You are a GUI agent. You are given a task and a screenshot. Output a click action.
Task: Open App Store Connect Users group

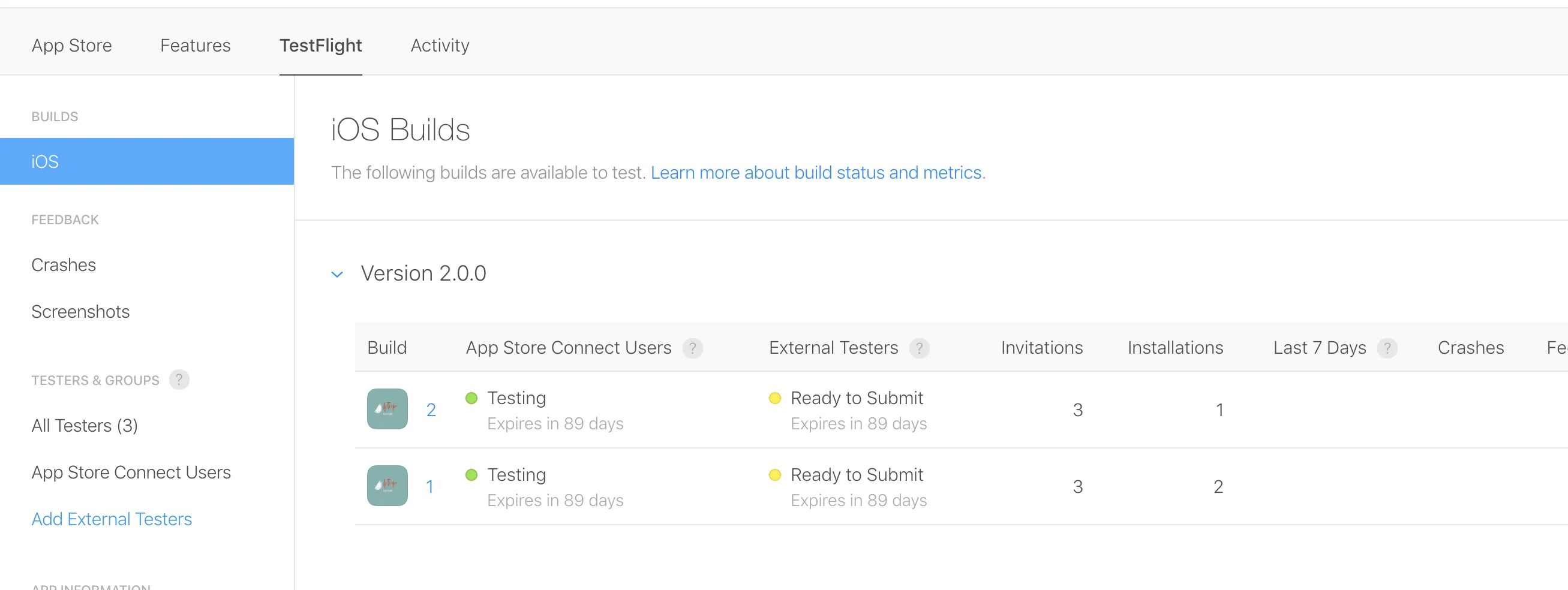[131, 472]
